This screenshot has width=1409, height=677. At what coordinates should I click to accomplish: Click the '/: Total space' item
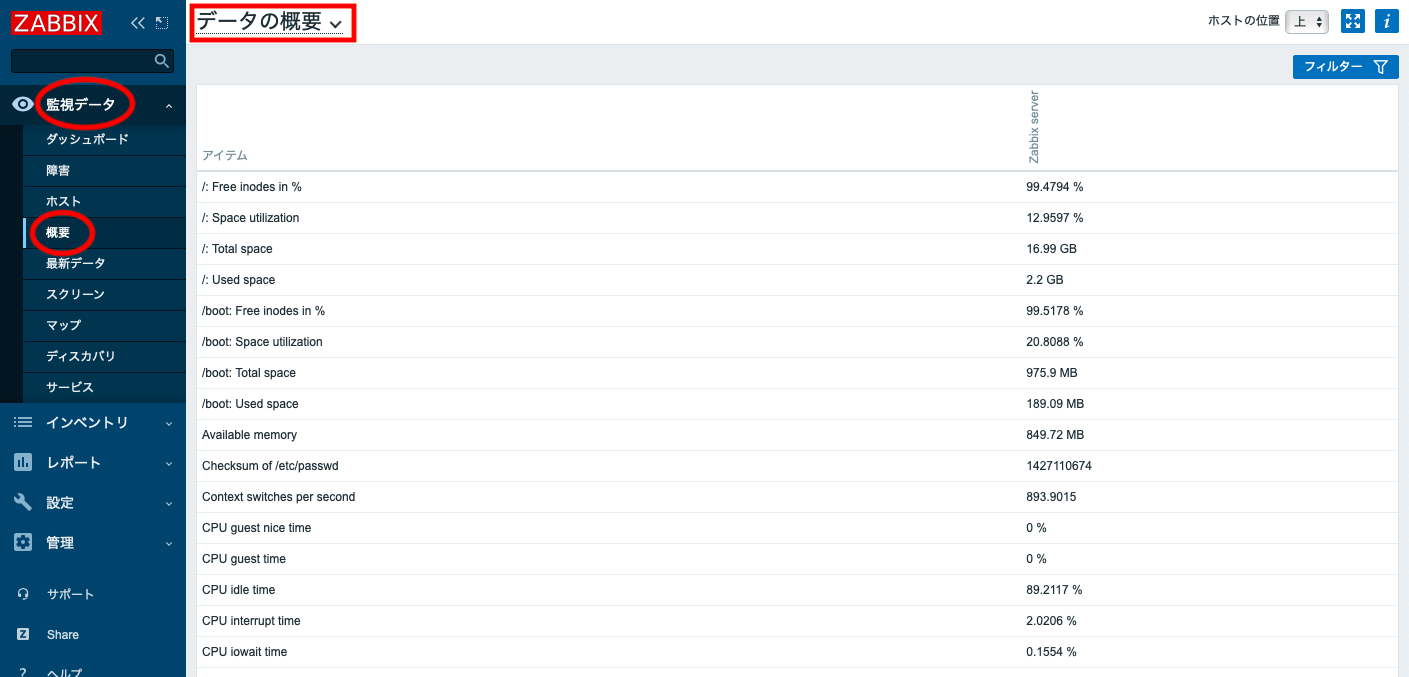(237, 249)
